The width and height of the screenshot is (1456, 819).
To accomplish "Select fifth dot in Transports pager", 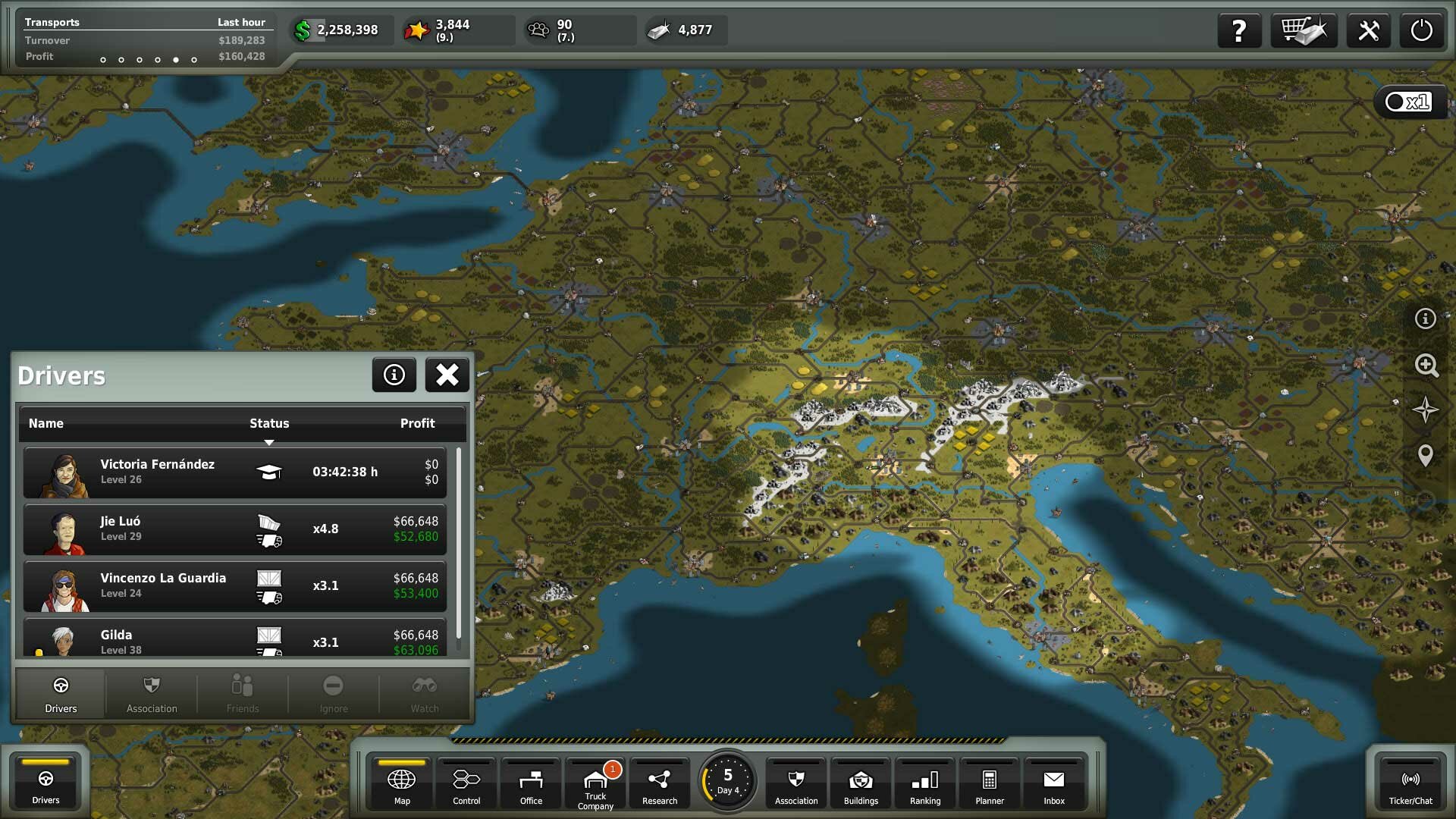I will point(176,60).
